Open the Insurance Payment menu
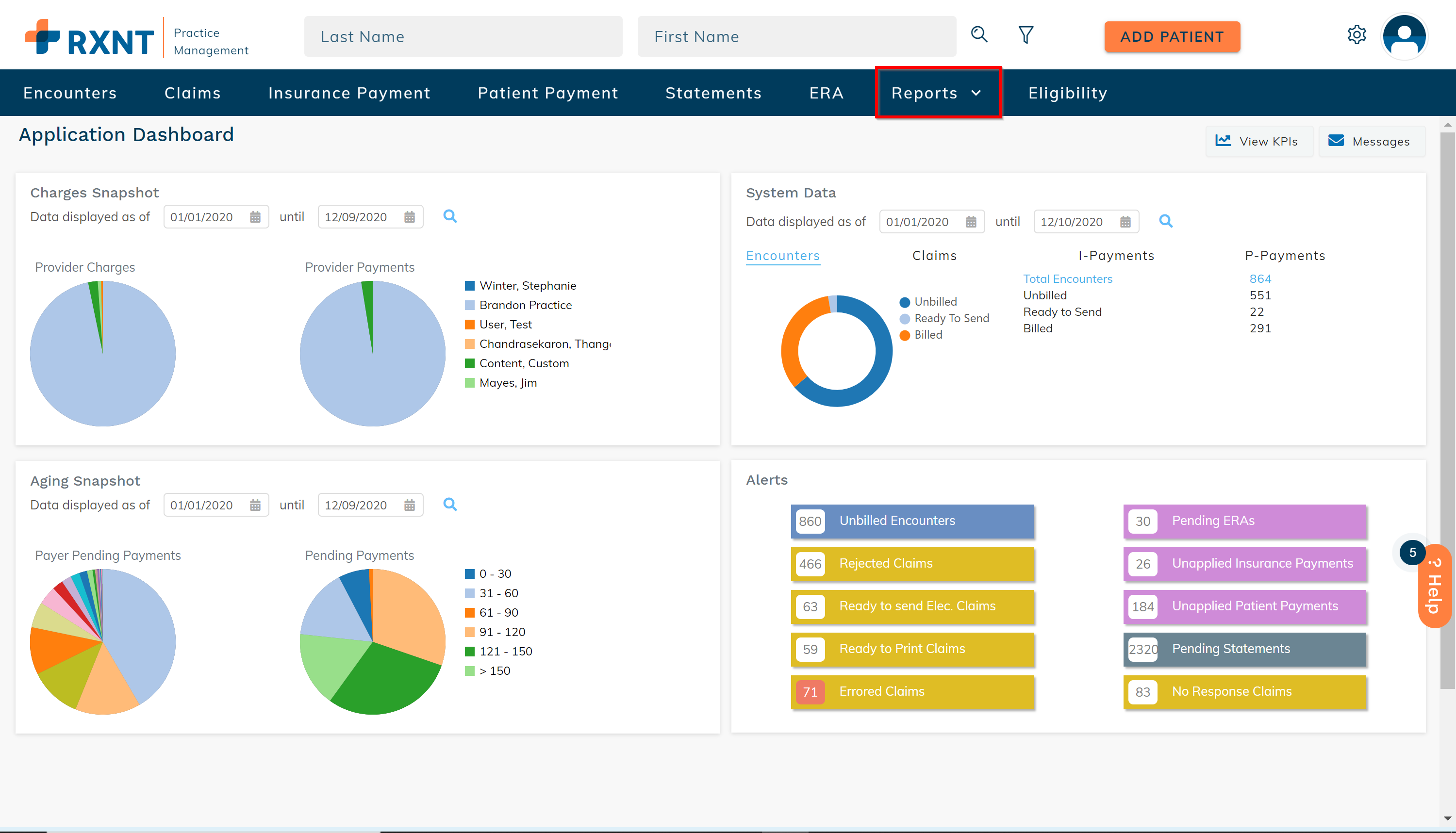This screenshot has height=833, width=1456. 349,93
